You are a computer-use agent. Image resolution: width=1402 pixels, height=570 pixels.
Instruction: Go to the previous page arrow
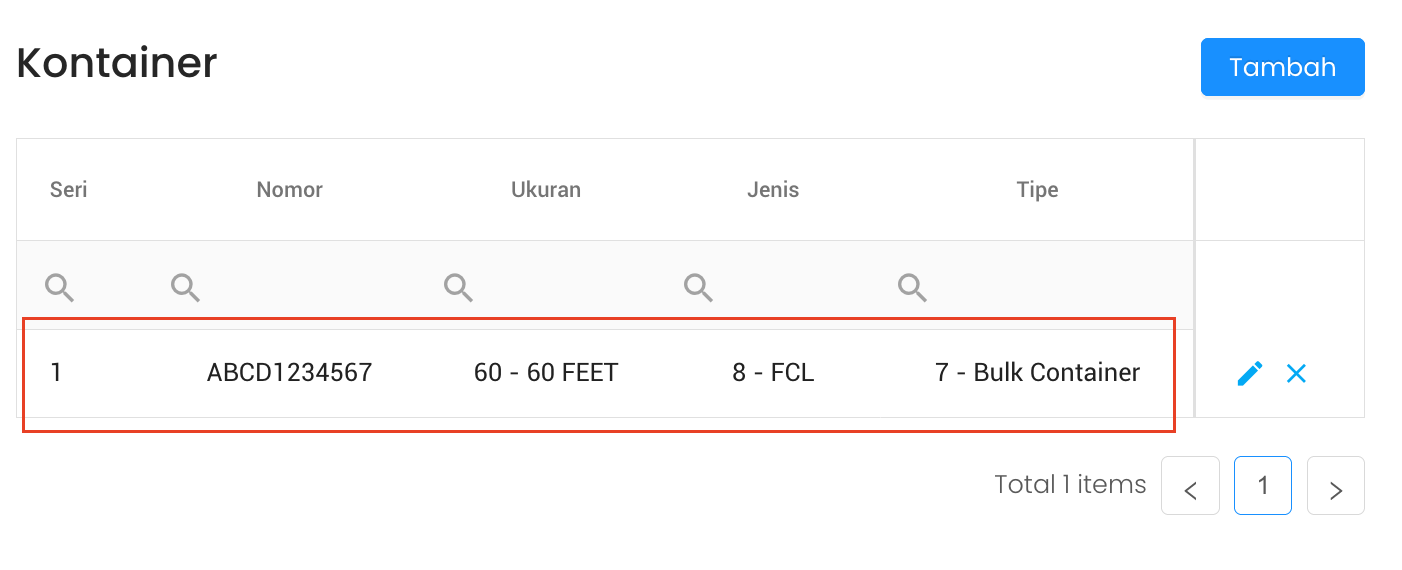(1190, 486)
